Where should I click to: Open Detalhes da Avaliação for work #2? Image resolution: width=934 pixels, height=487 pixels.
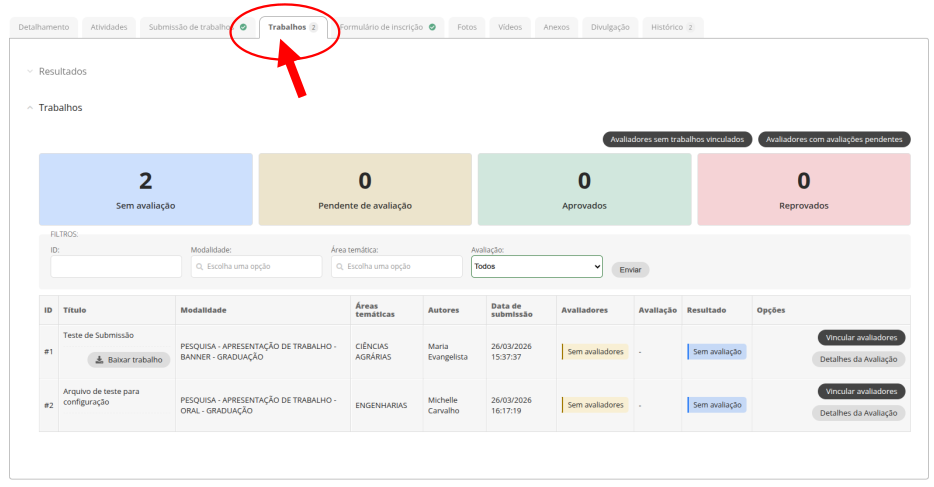point(858,413)
